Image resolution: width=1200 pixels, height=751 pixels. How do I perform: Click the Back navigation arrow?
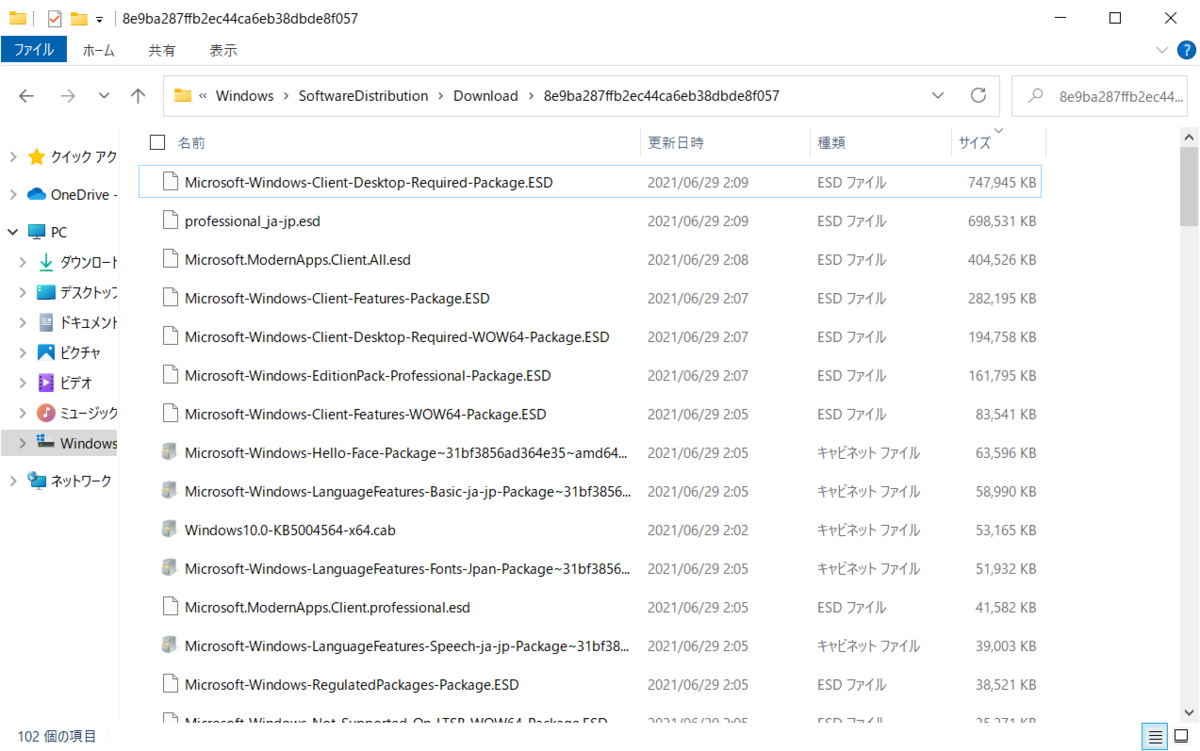click(27, 96)
